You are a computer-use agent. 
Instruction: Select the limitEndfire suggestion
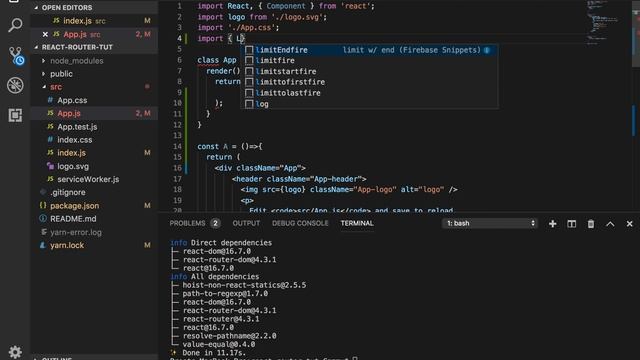click(369, 50)
